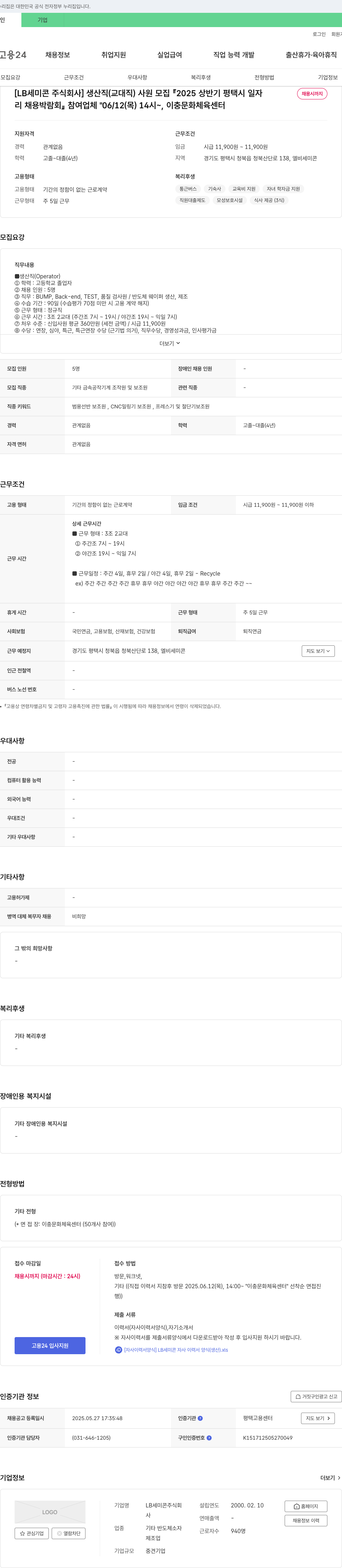
Task: Click the 설립연도 value 2000. 02. 10
Action: tap(247, 1505)
